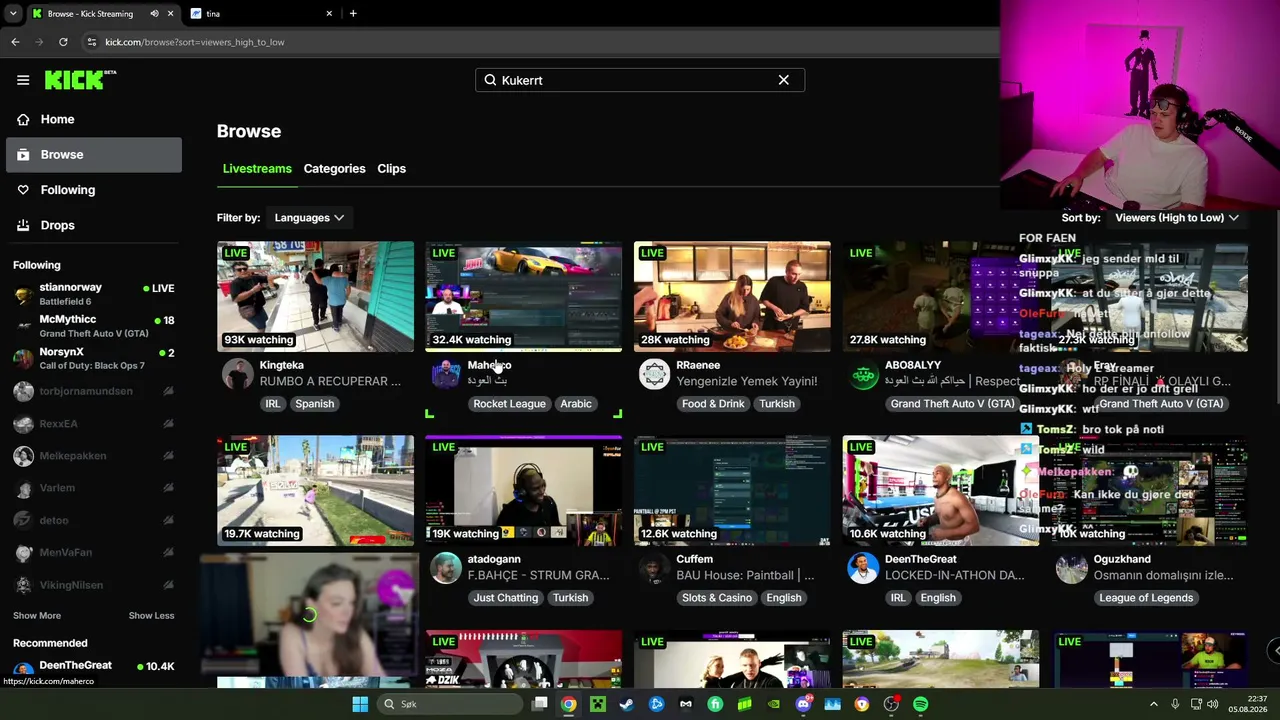Close the tina tab
Screen dimensions: 1280x720
tap(329, 13)
